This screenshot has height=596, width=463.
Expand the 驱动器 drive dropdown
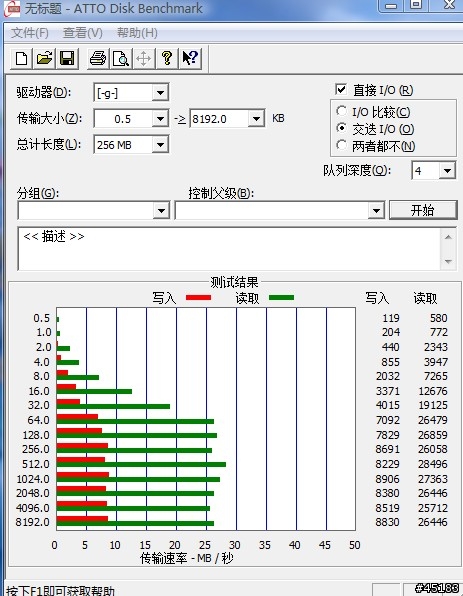160,93
